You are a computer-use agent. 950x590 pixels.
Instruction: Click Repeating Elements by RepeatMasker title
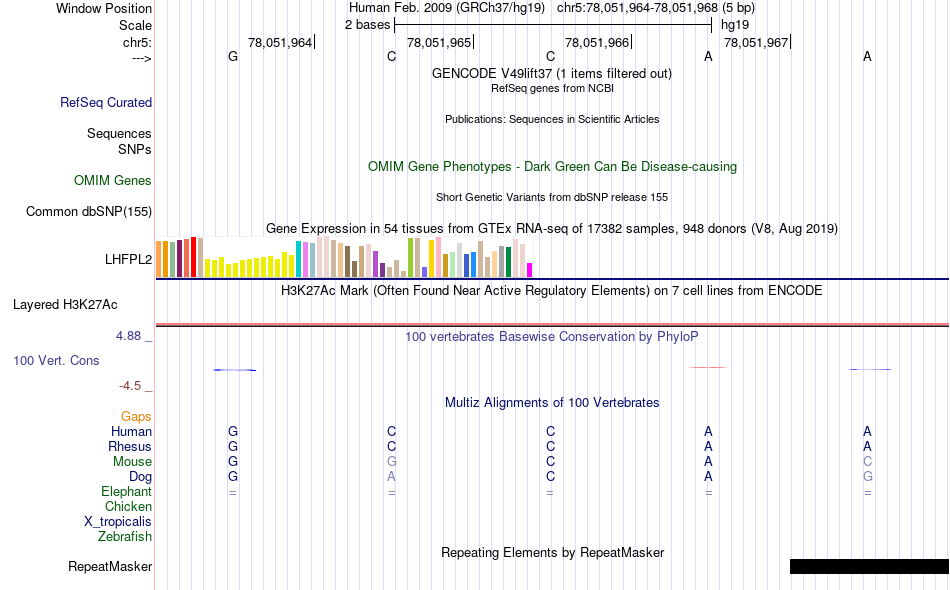coord(553,552)
